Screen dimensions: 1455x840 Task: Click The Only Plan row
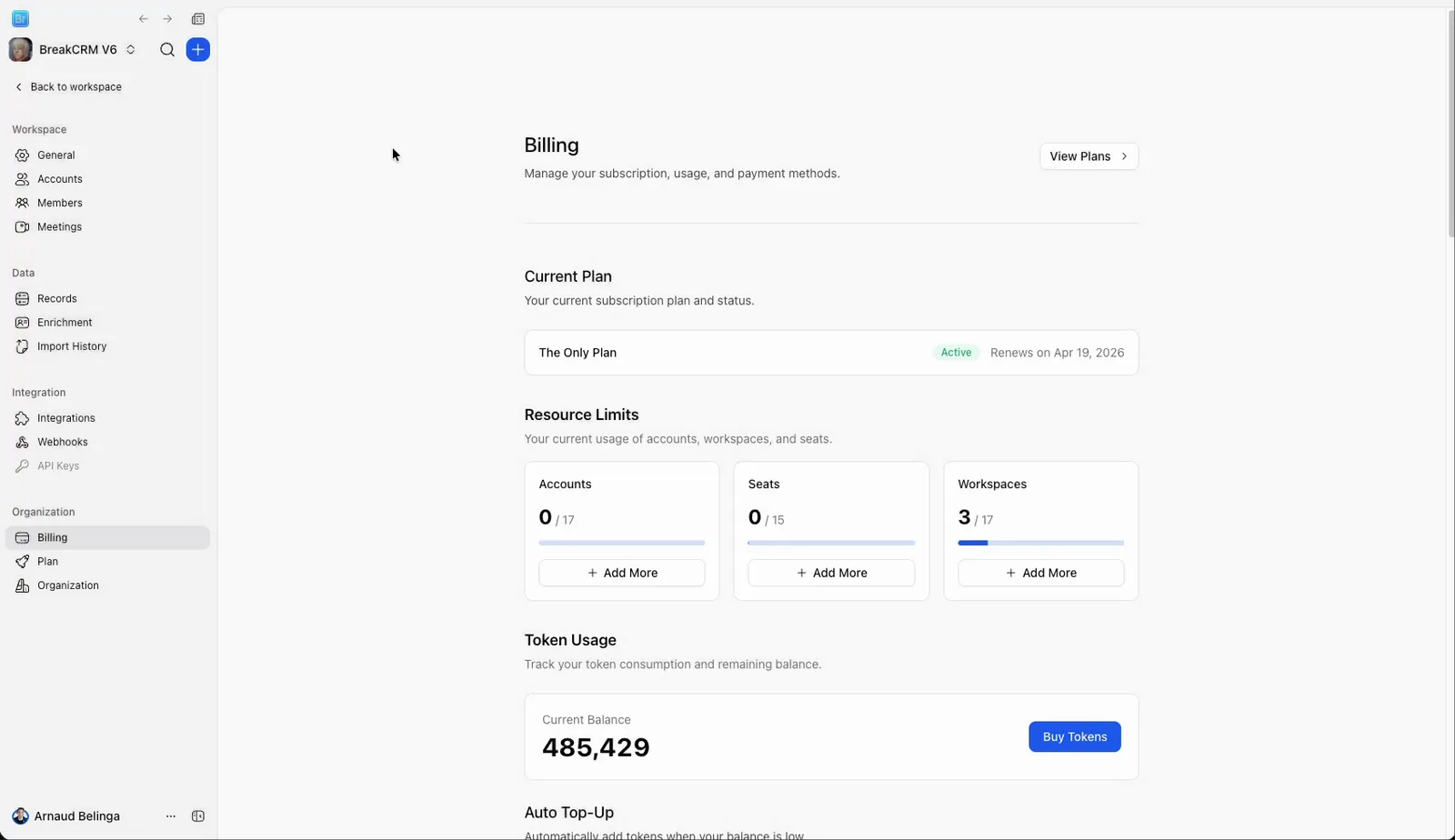831,353
